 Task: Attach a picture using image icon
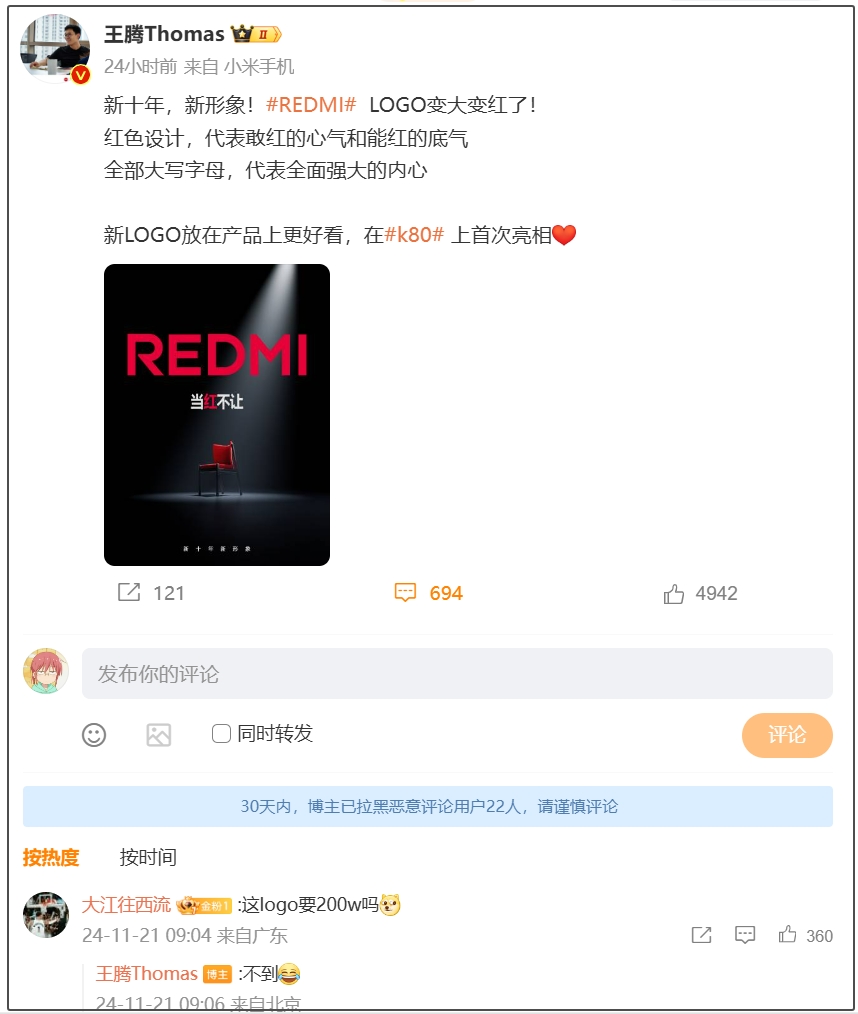click(x=158, y=735)
